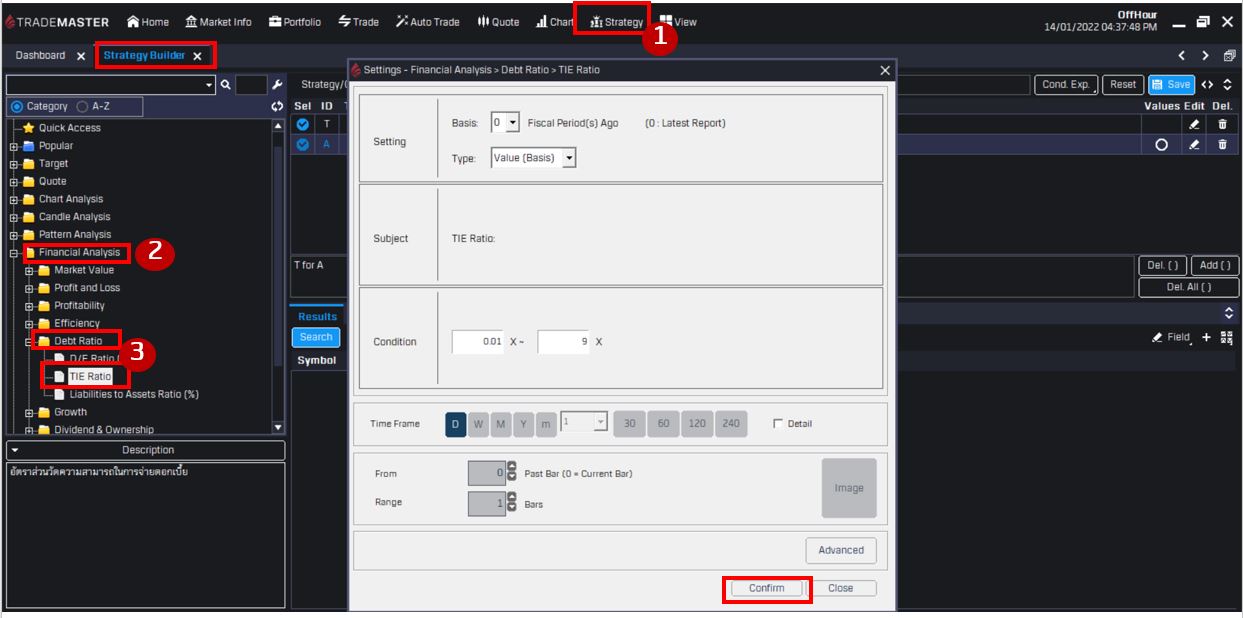Image resolution: width=1243 pixels, height=618 pixels.
Task: Enable the Detail checkbox
Action: pyautogui.click(x=778, y=424)
